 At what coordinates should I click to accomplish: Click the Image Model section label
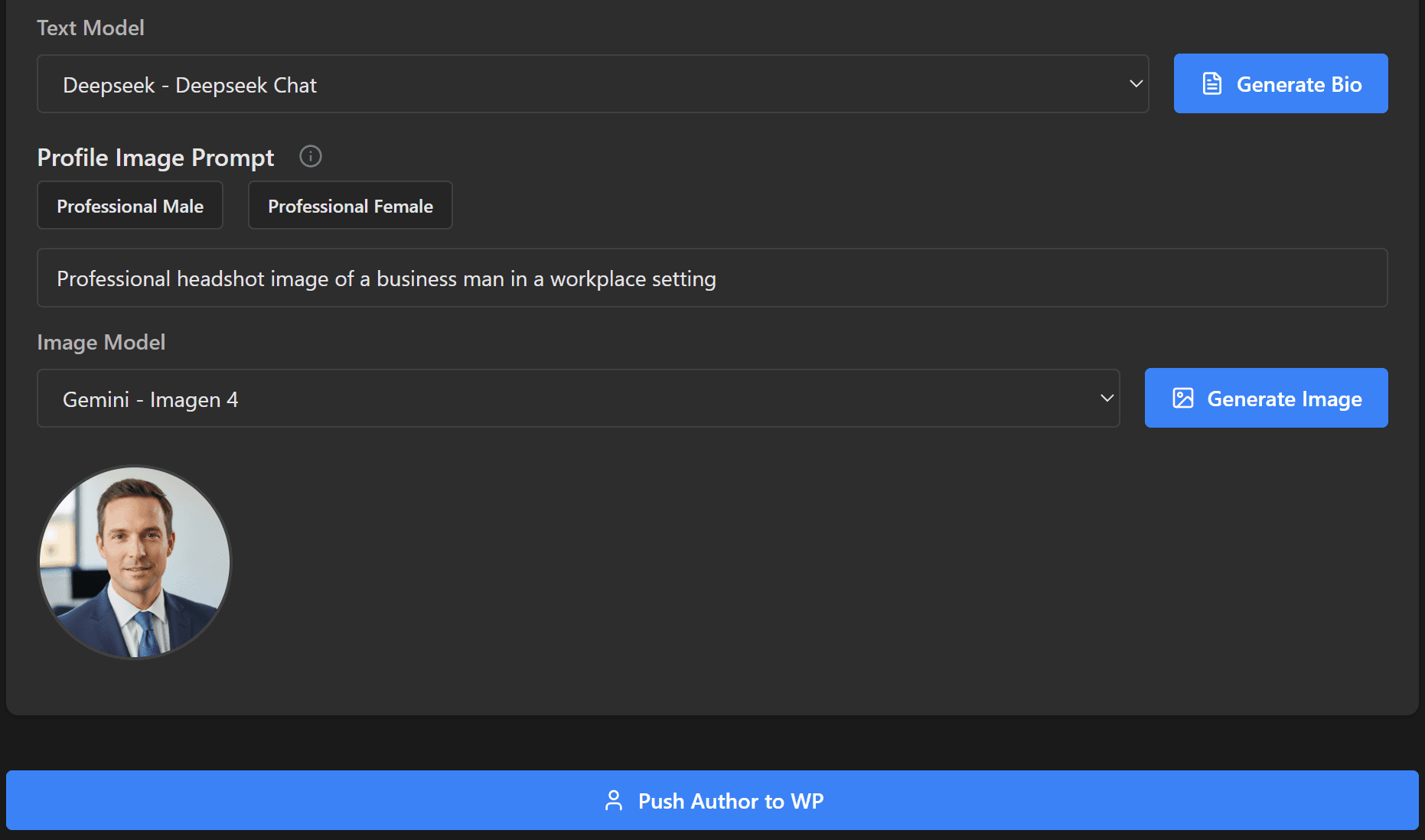click(101, 342)
